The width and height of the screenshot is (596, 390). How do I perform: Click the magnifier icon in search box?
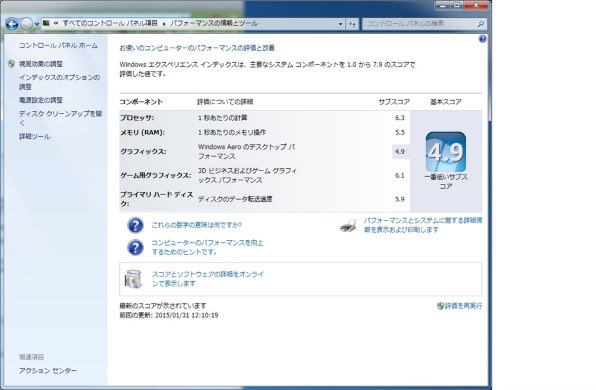coord(481,24)
